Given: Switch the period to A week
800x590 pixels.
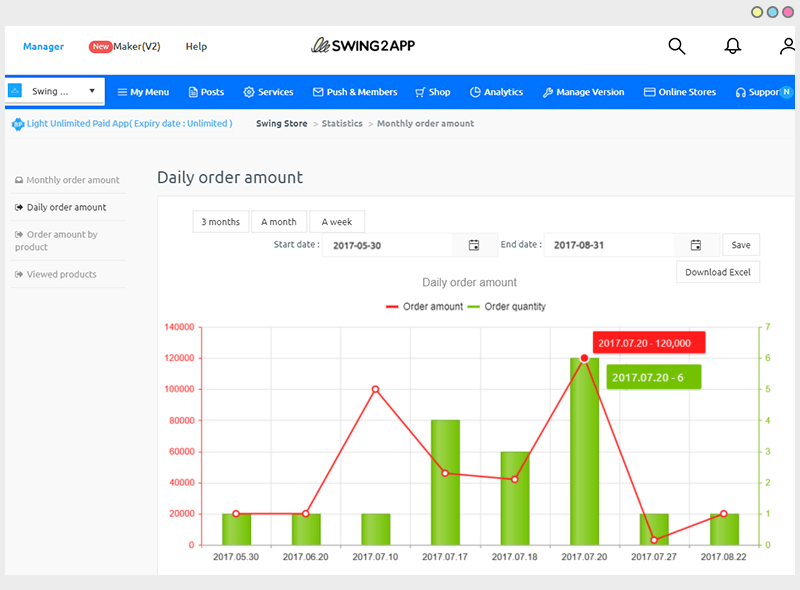Looking at the screenshot, I should 336,221.
